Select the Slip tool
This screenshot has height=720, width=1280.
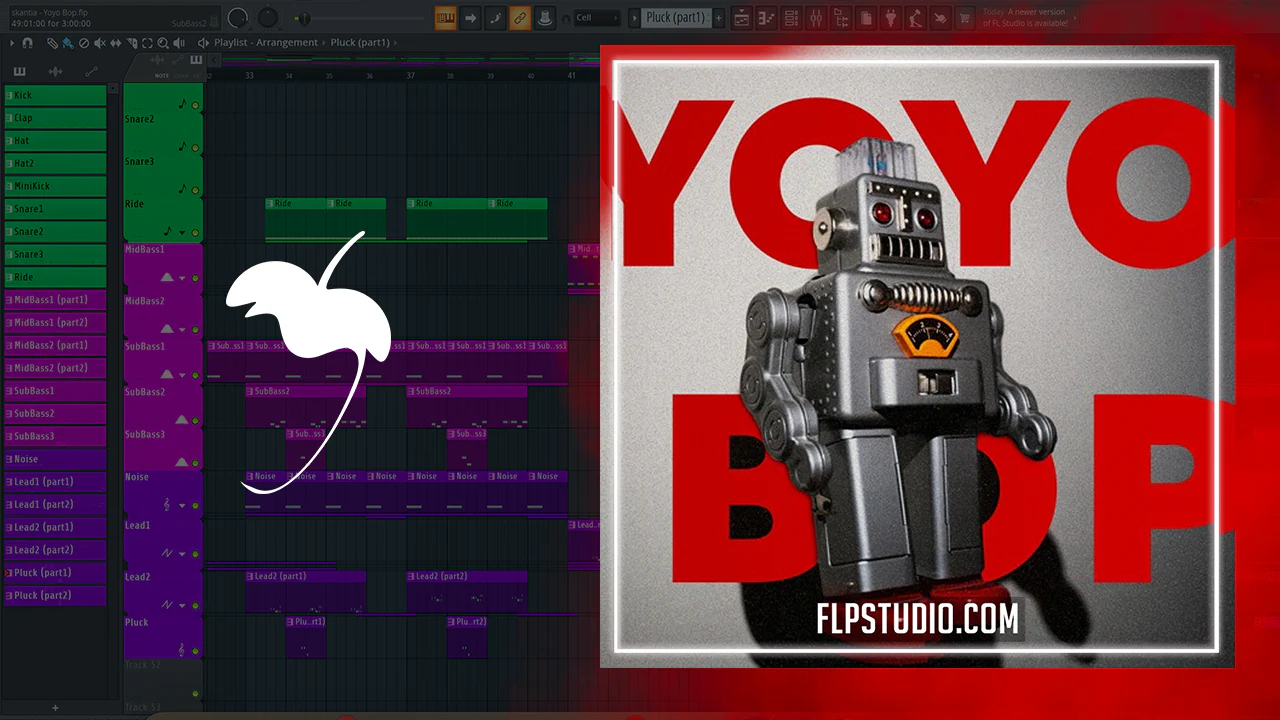[116, 43]
